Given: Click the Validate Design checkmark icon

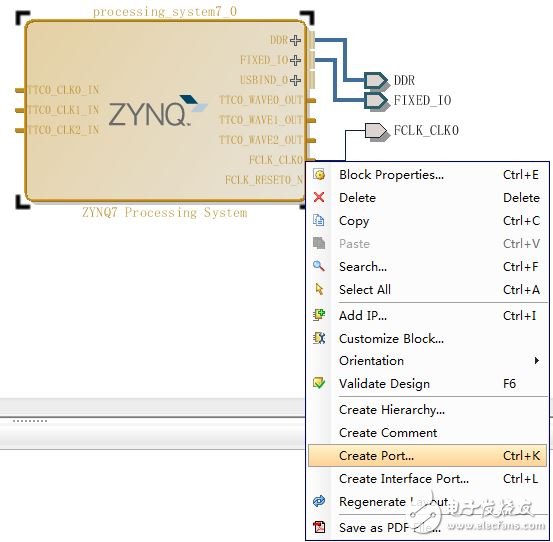Looking at the screenshot, I should (x=319, y=383).
